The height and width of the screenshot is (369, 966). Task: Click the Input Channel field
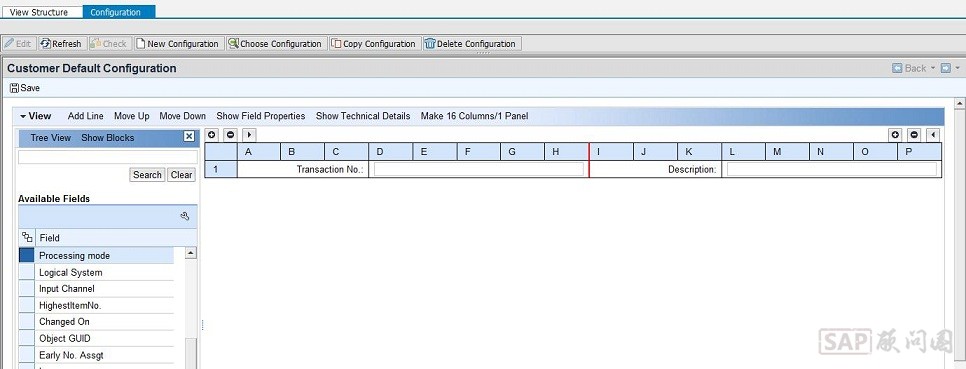(104, 289)
